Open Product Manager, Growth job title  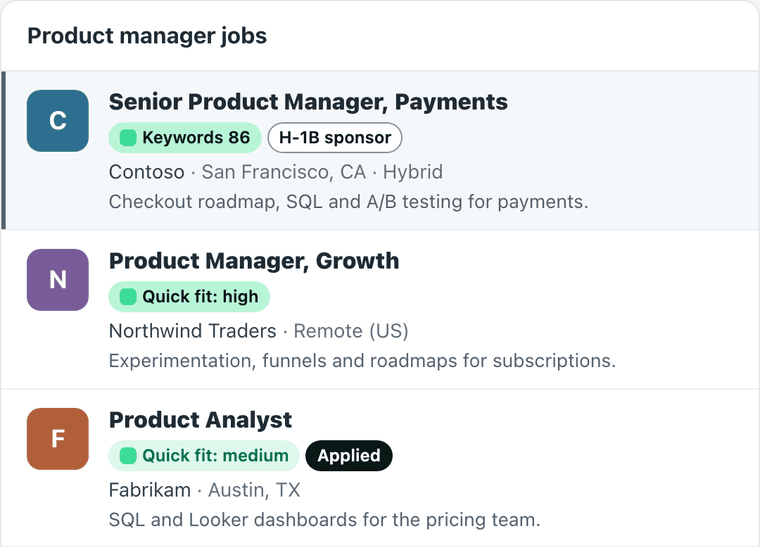coord(254,261)
